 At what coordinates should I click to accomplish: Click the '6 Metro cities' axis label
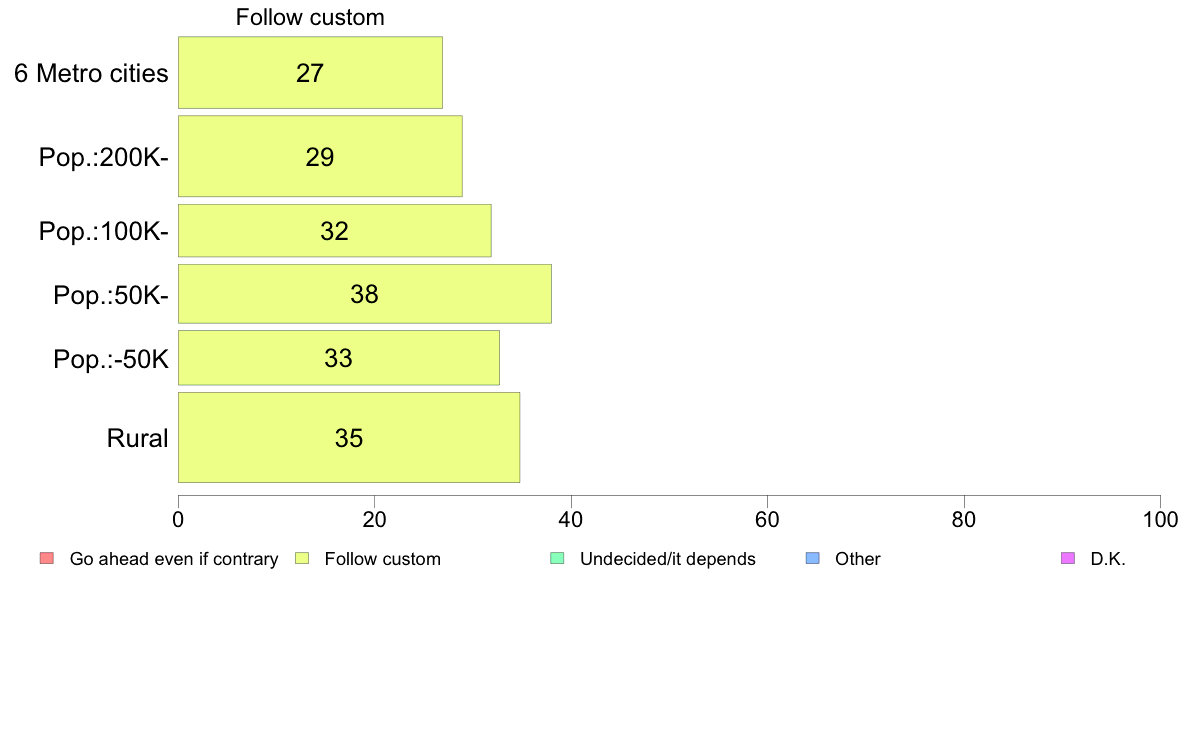coord(91,73)
